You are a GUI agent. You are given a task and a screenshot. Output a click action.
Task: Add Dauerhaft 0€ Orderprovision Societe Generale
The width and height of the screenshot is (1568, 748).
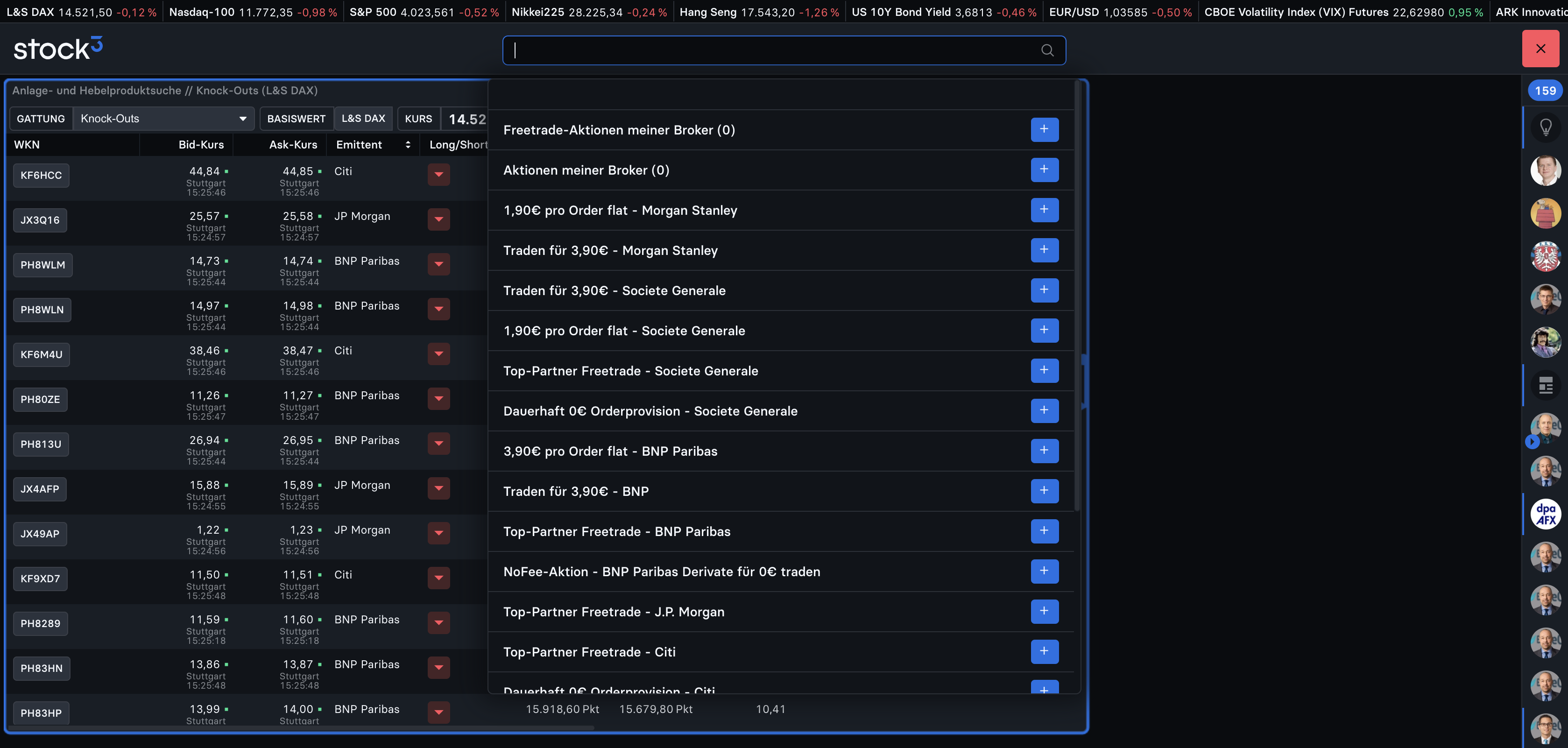coord(1045,411)
